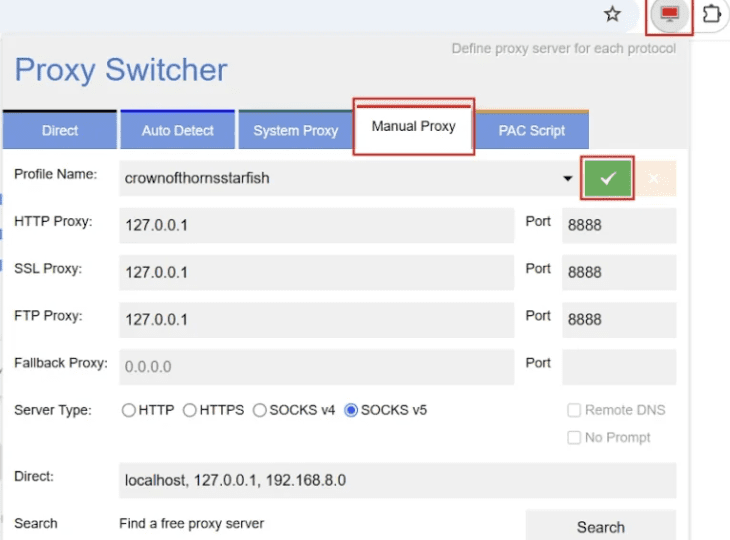Edit the SSL Proxy port field
Viewport: 730px width, 540px height.
point(619,272)
